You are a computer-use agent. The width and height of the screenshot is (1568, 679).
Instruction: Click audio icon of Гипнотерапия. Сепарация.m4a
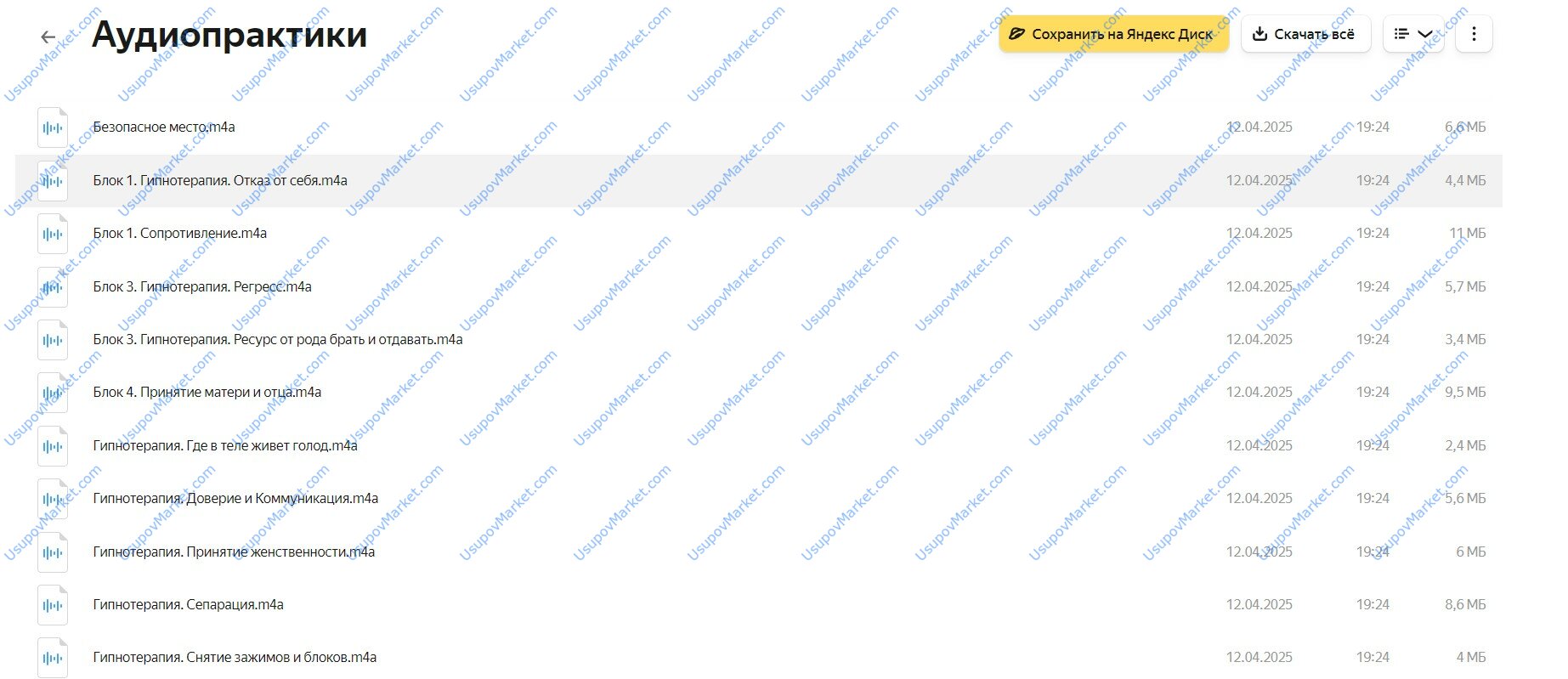[x=53, y=605]
